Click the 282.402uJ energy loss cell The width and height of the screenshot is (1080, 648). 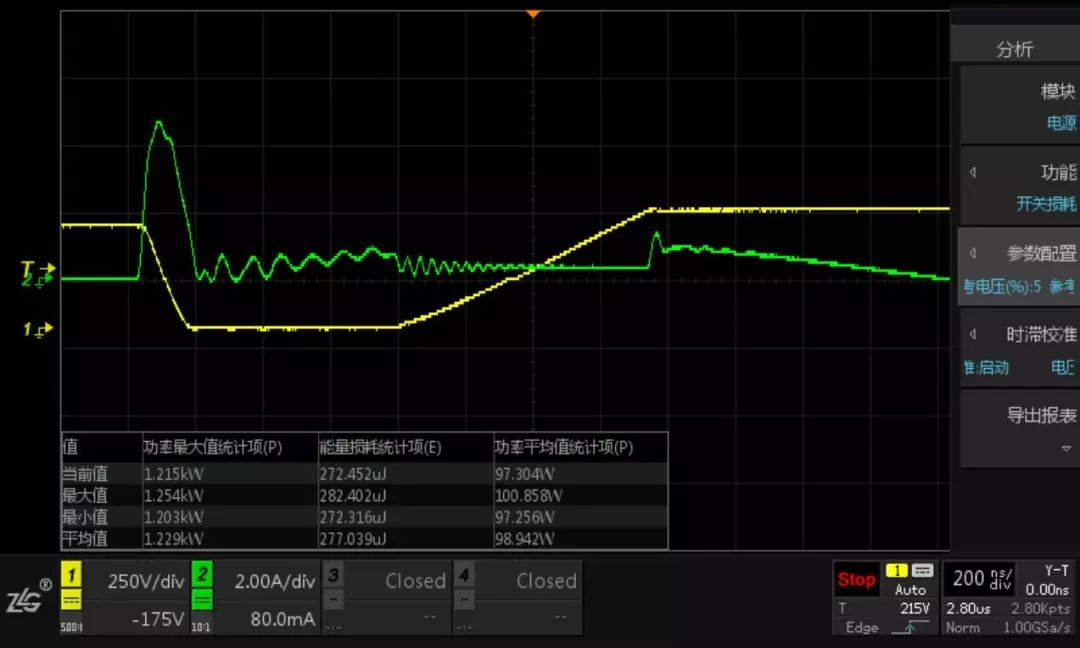point(353,496)
